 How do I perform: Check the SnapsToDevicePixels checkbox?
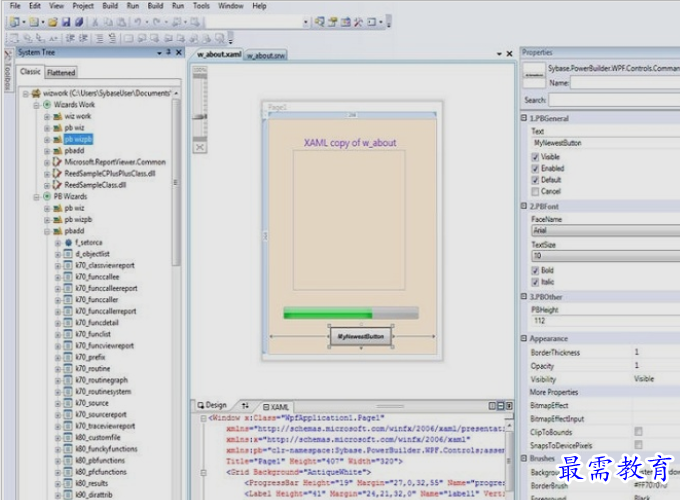click(638, 444)
